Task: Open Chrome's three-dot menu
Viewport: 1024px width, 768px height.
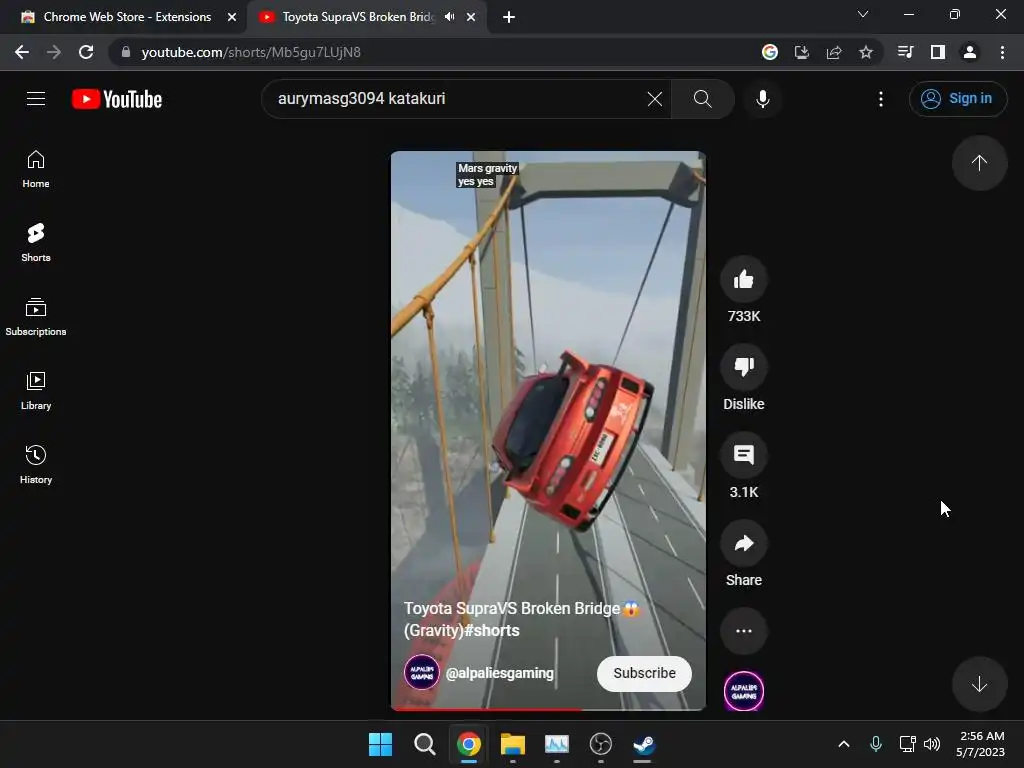Action: click(1002, 52)
